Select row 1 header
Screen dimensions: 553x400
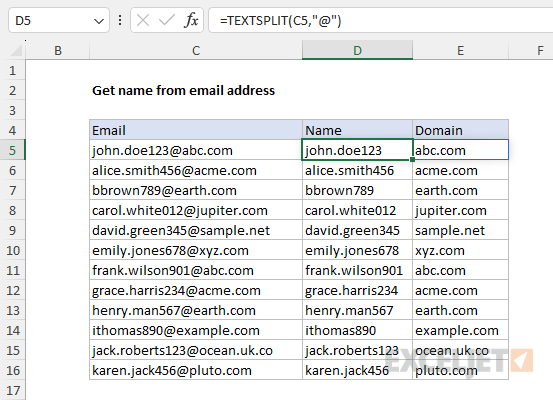[13, 71]
